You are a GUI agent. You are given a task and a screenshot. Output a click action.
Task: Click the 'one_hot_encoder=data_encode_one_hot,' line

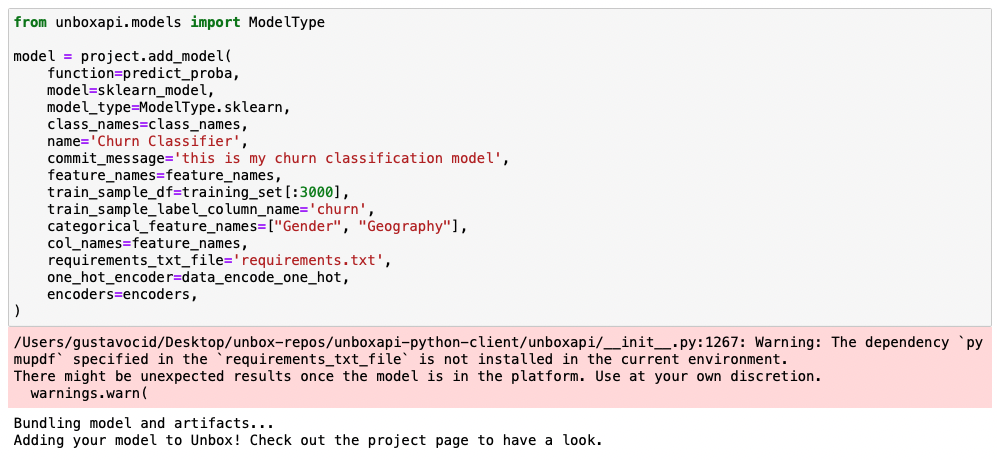pos(198,277)
